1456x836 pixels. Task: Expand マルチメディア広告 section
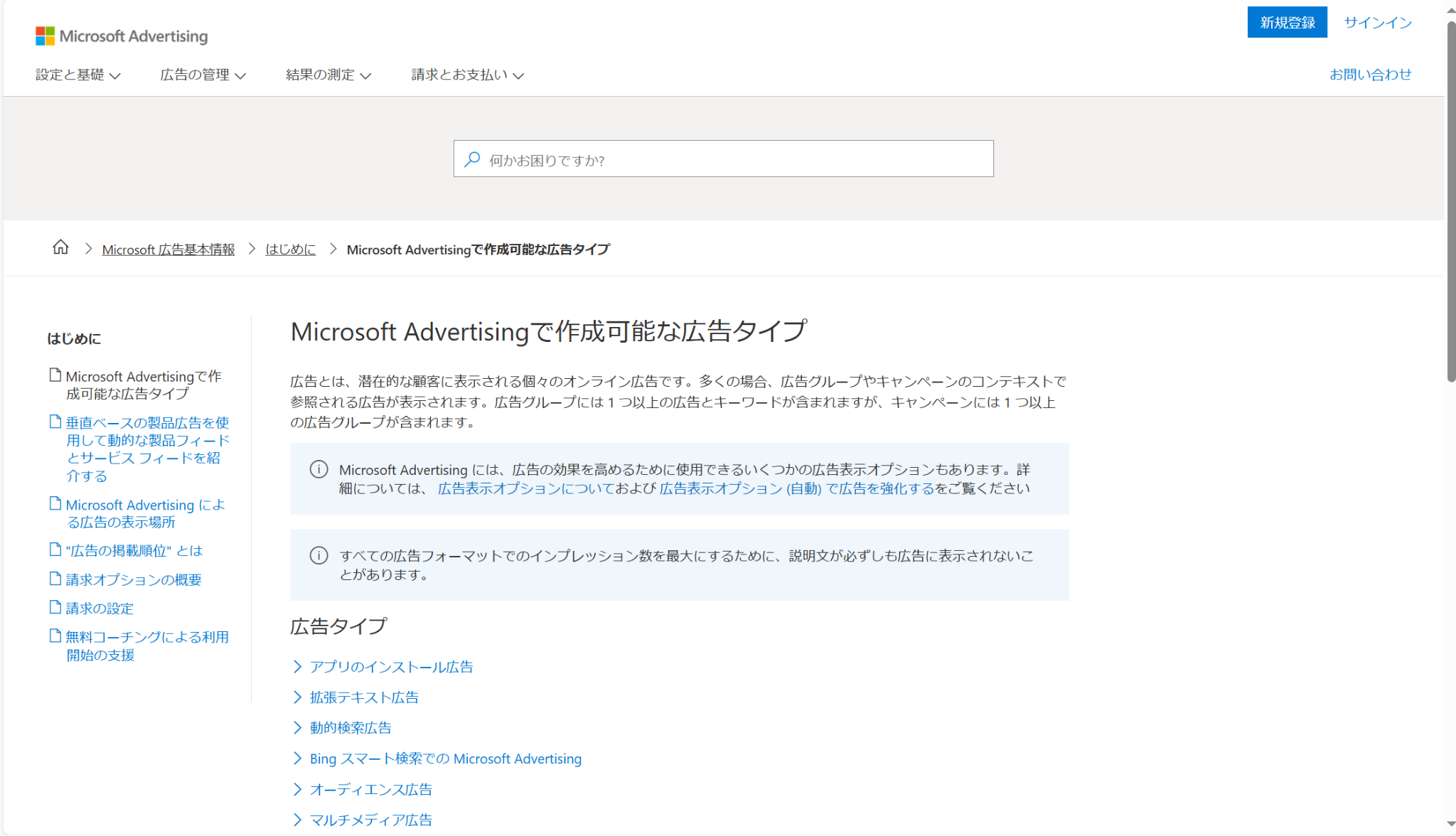pyautogui.click(x=370, y=820)
